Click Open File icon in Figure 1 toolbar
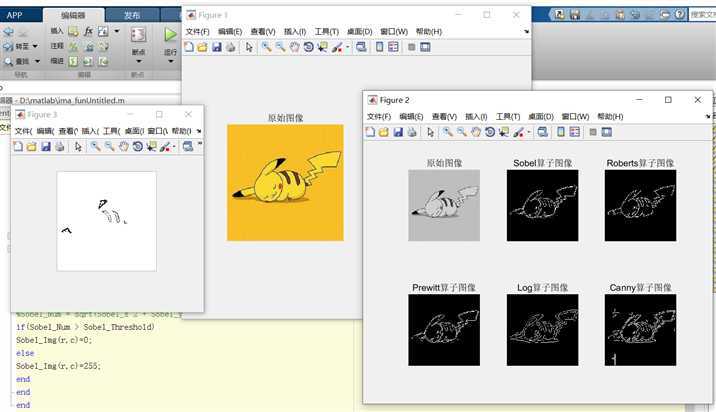Viewport: 716px width, 412px height. coord(202,47)
